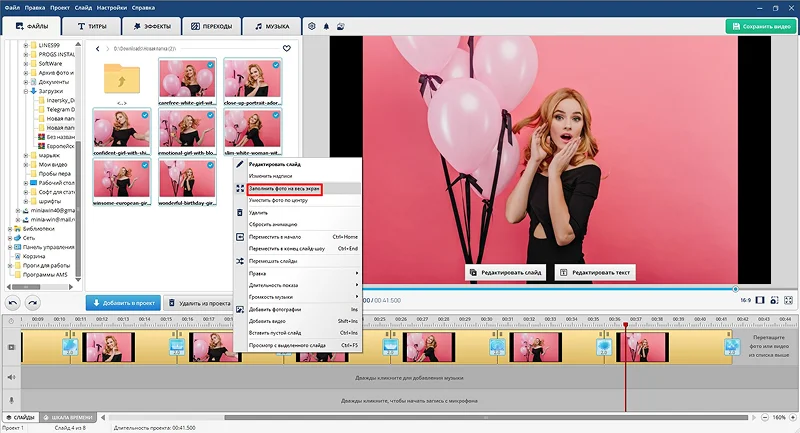Click the clock icon at timeline ruler start

click(11, 321)
